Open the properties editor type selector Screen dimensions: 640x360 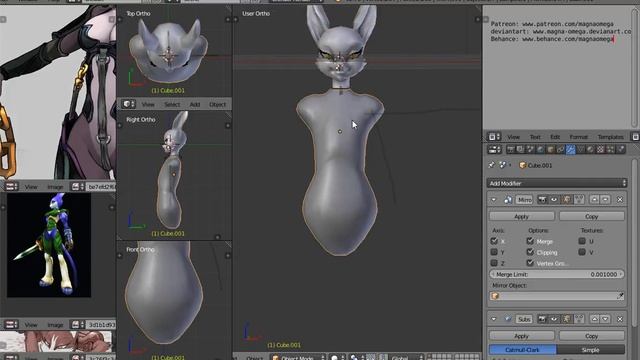coord(494,149)
